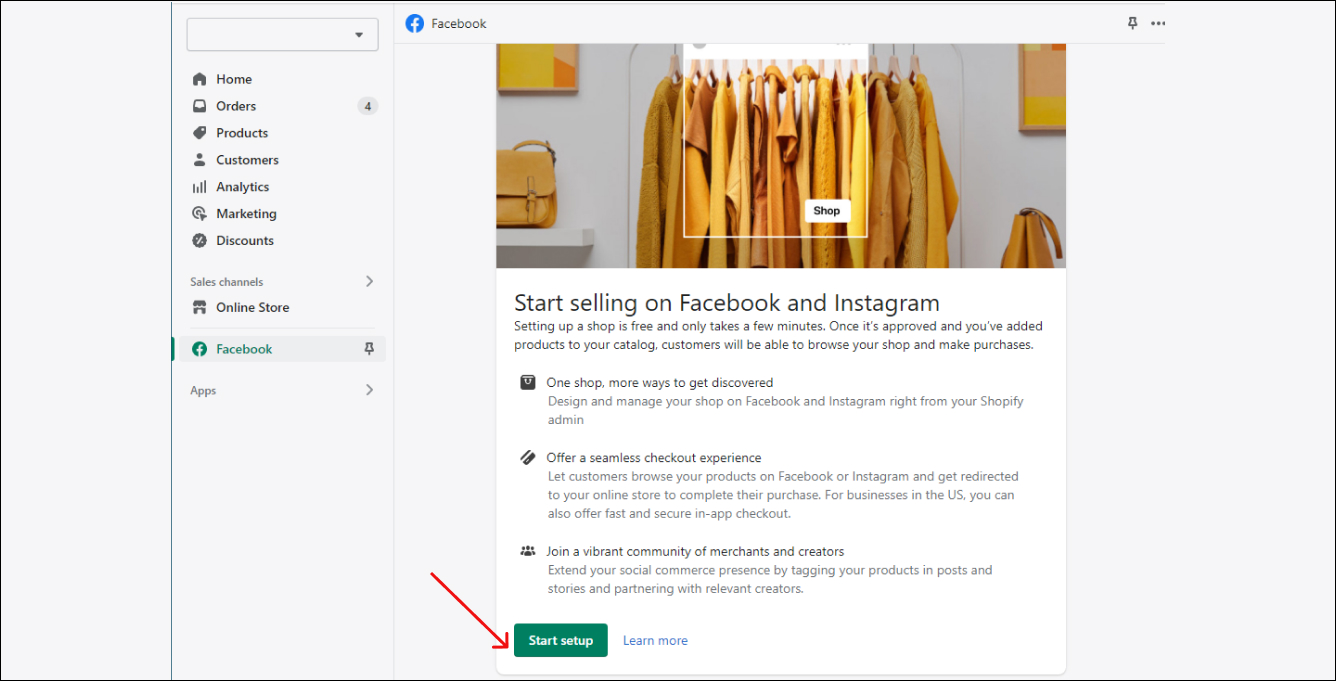
Task: Navigate to Customers
Action: 247,160
